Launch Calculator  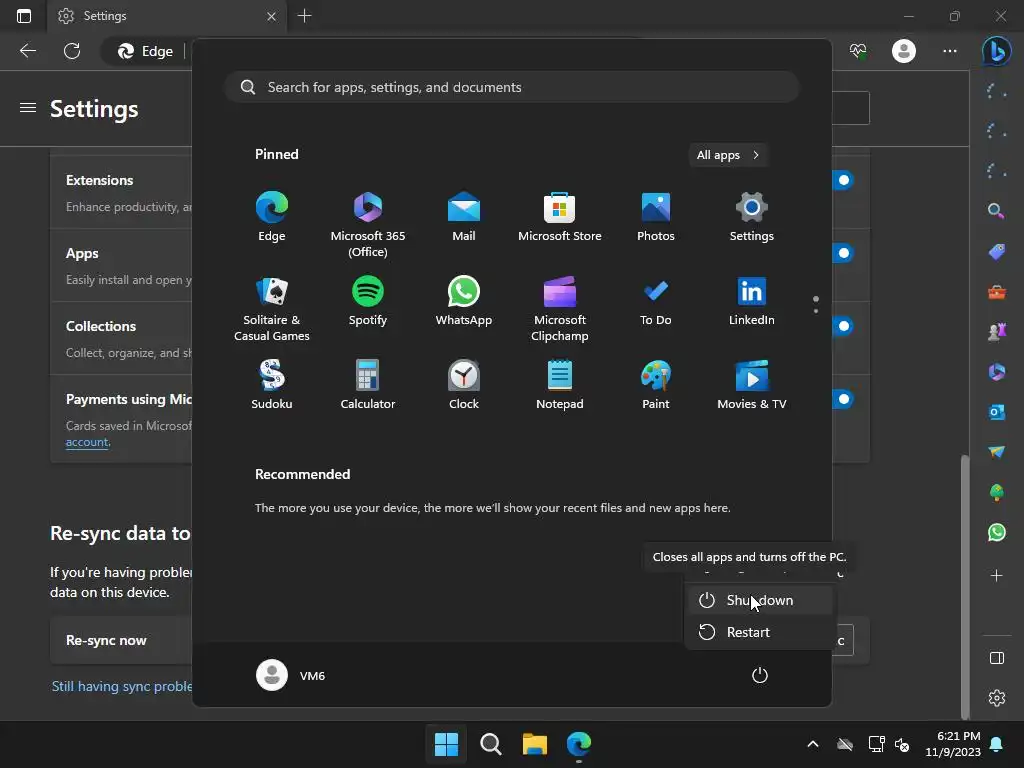[x=368, y=385]
